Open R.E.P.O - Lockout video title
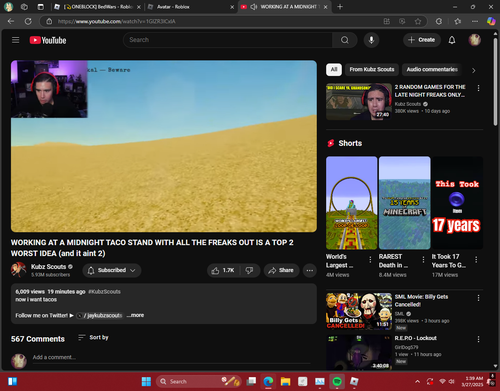 [415, 338]
